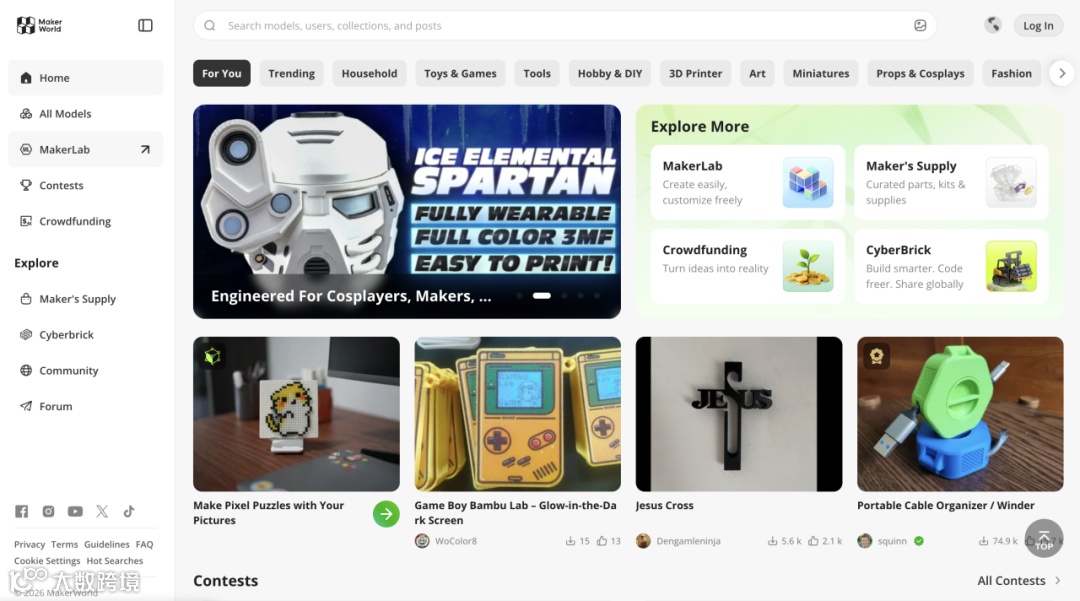Open MakerWorld TikTok icon
This screenshot has width=1080, height=601.
point(129,511)
